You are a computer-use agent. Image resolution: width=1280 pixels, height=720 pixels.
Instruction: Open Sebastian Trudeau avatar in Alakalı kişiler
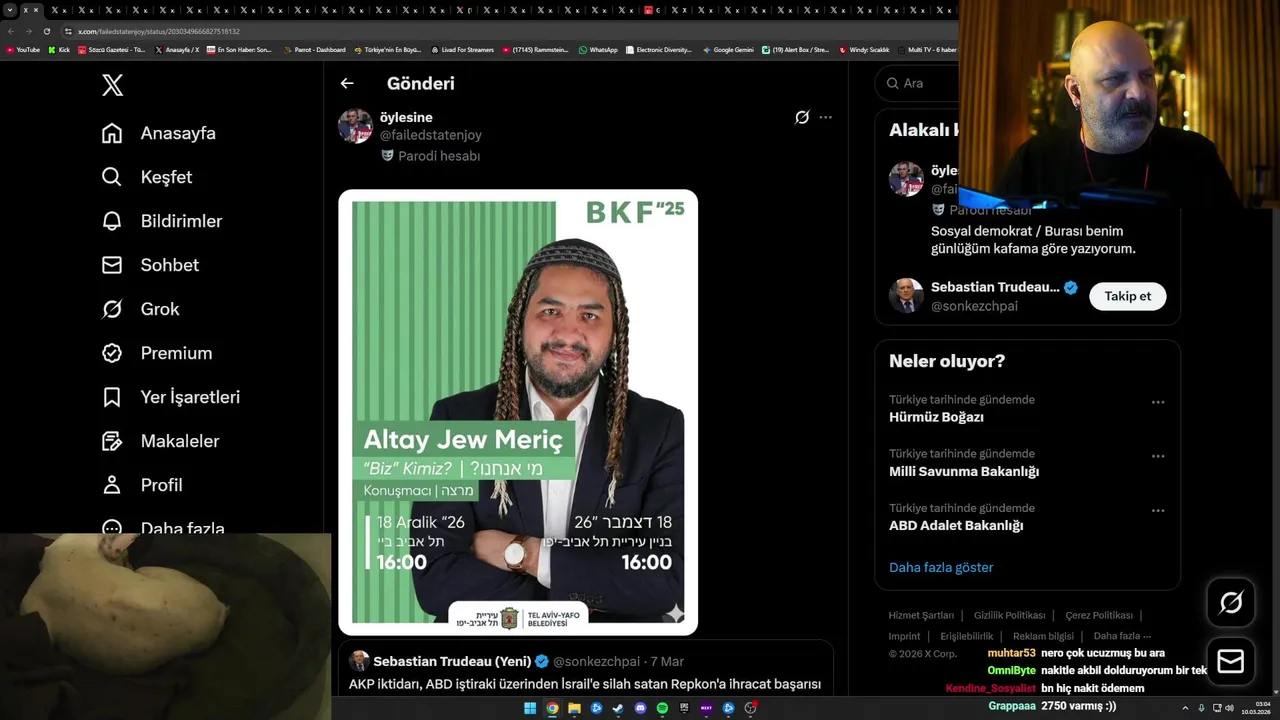(906, 296)
